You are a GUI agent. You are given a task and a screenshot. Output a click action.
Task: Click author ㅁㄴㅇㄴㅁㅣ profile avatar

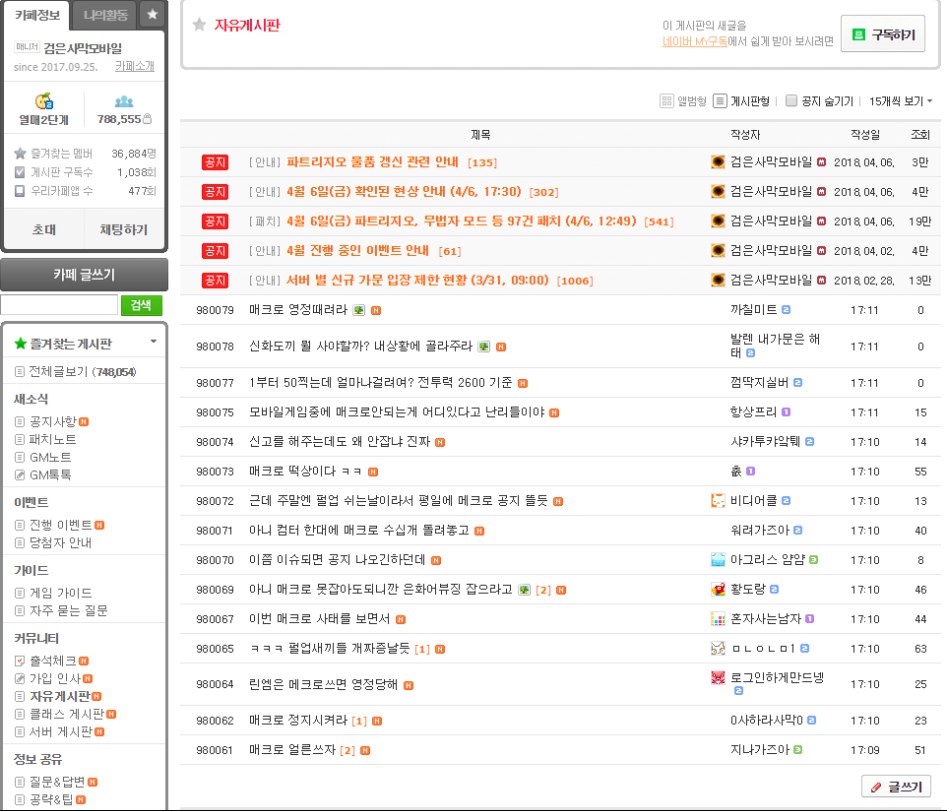pos(717,648)
